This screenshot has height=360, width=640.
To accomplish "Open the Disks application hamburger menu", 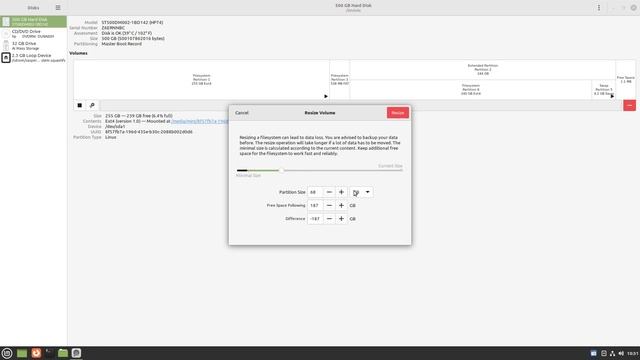I will coord(58,7).
